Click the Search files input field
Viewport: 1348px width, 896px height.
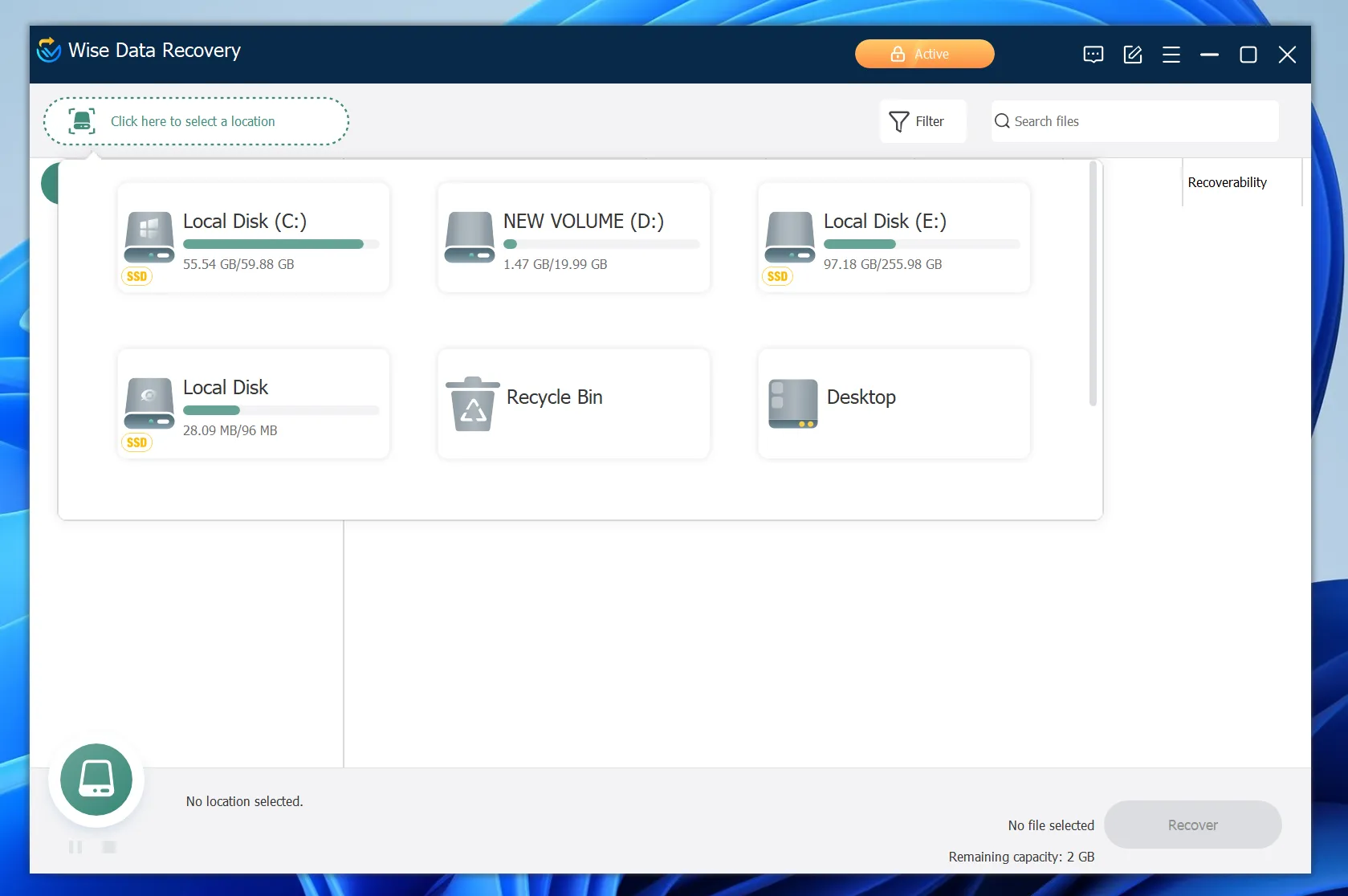tap(1134, 121)
